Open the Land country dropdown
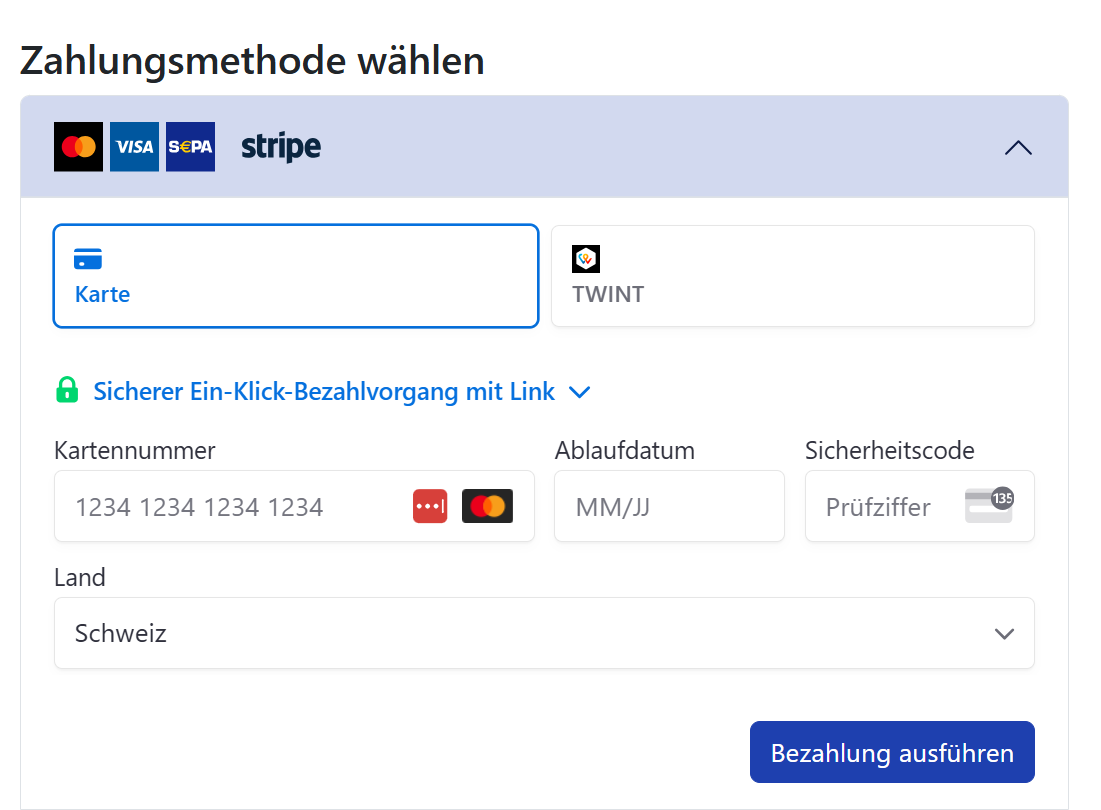This screenshot has height=810, width=1101. tap(544, 633)
